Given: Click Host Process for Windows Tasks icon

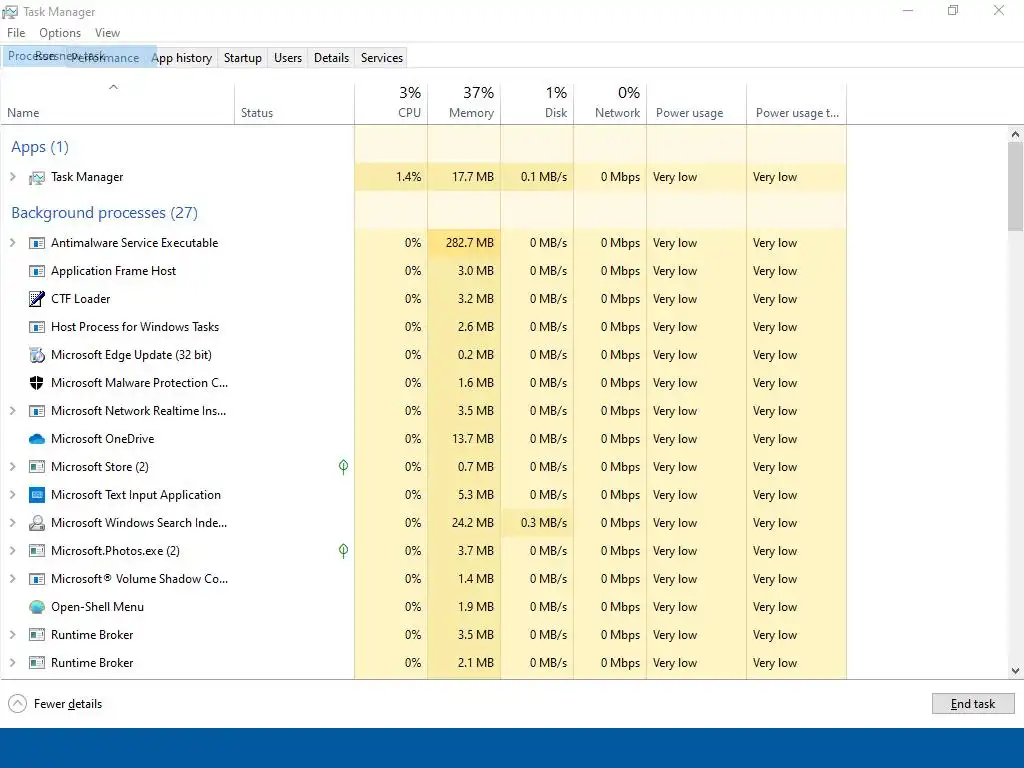Looking at the screenshot, I should click(37, 327).
